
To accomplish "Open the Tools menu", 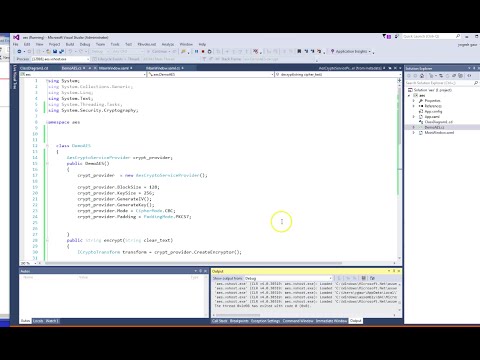I will (x=115, y=44).
